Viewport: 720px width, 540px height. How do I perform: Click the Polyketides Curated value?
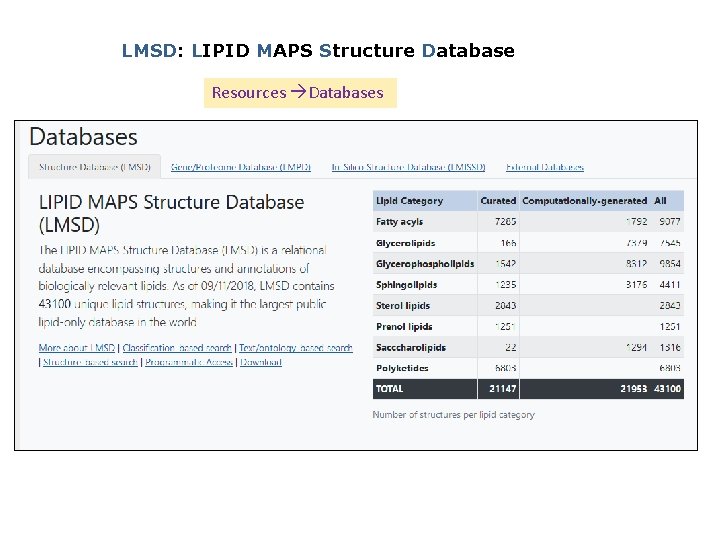pyautogui.click(x=506, y=368)
